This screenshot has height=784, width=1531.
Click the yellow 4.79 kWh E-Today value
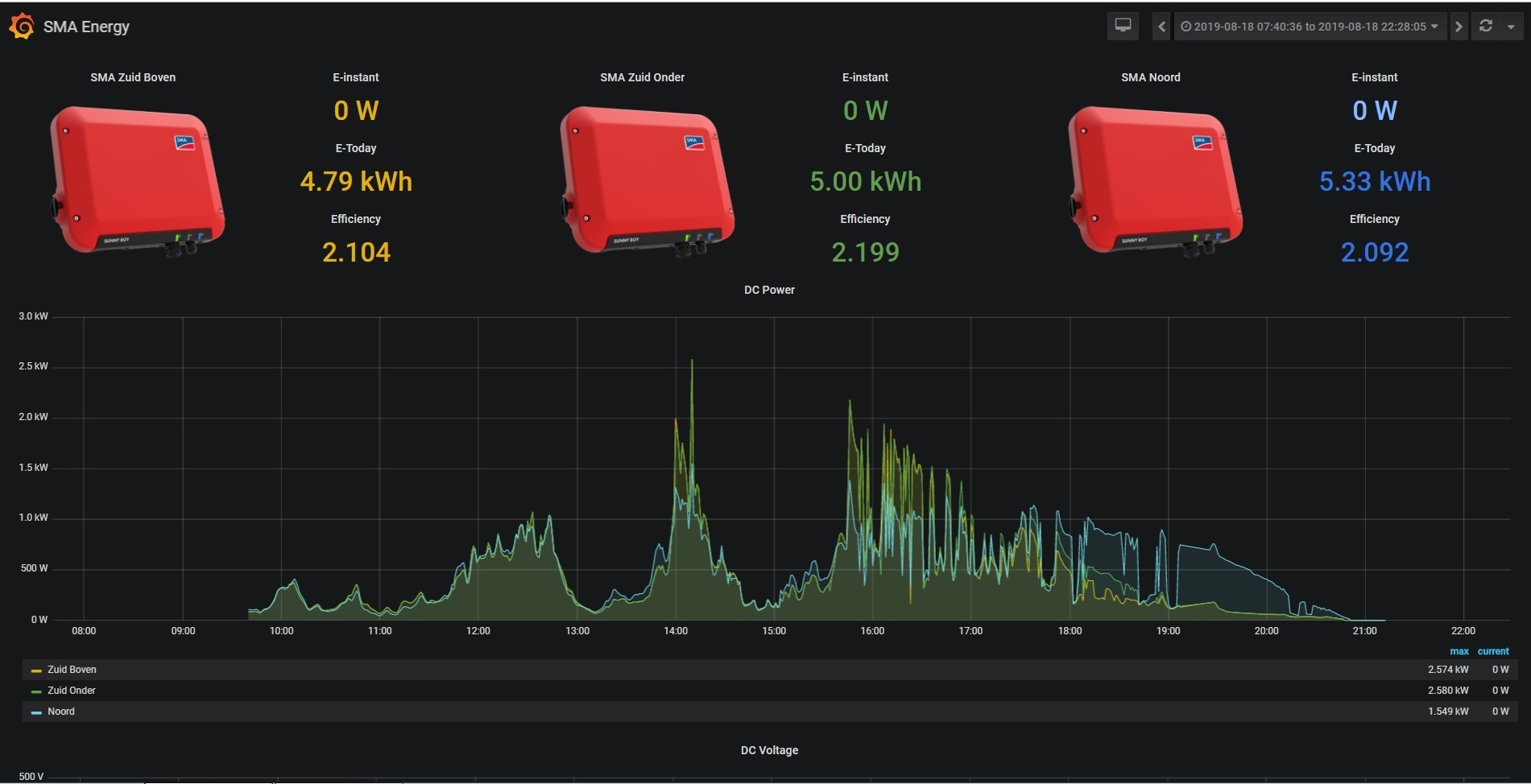pos(356,181)
